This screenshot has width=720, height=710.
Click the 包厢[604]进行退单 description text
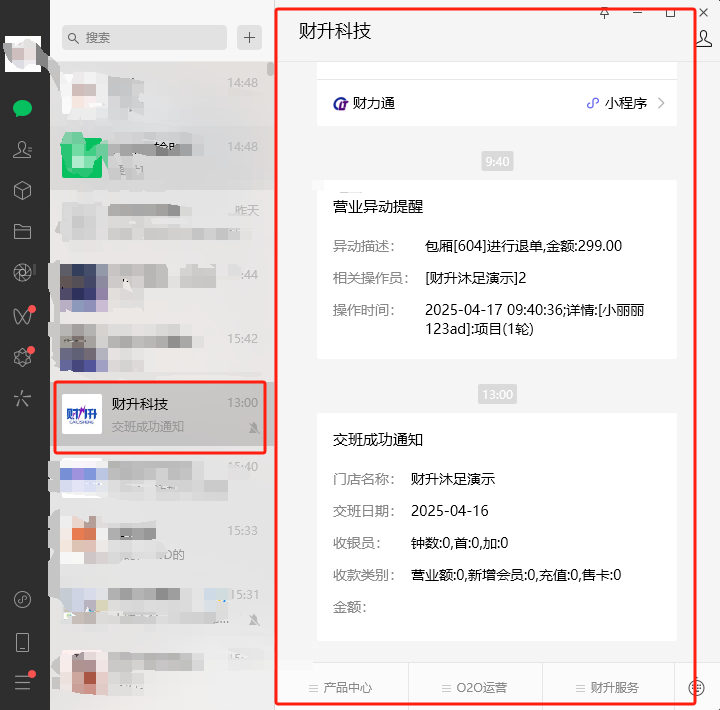point(523,246)
